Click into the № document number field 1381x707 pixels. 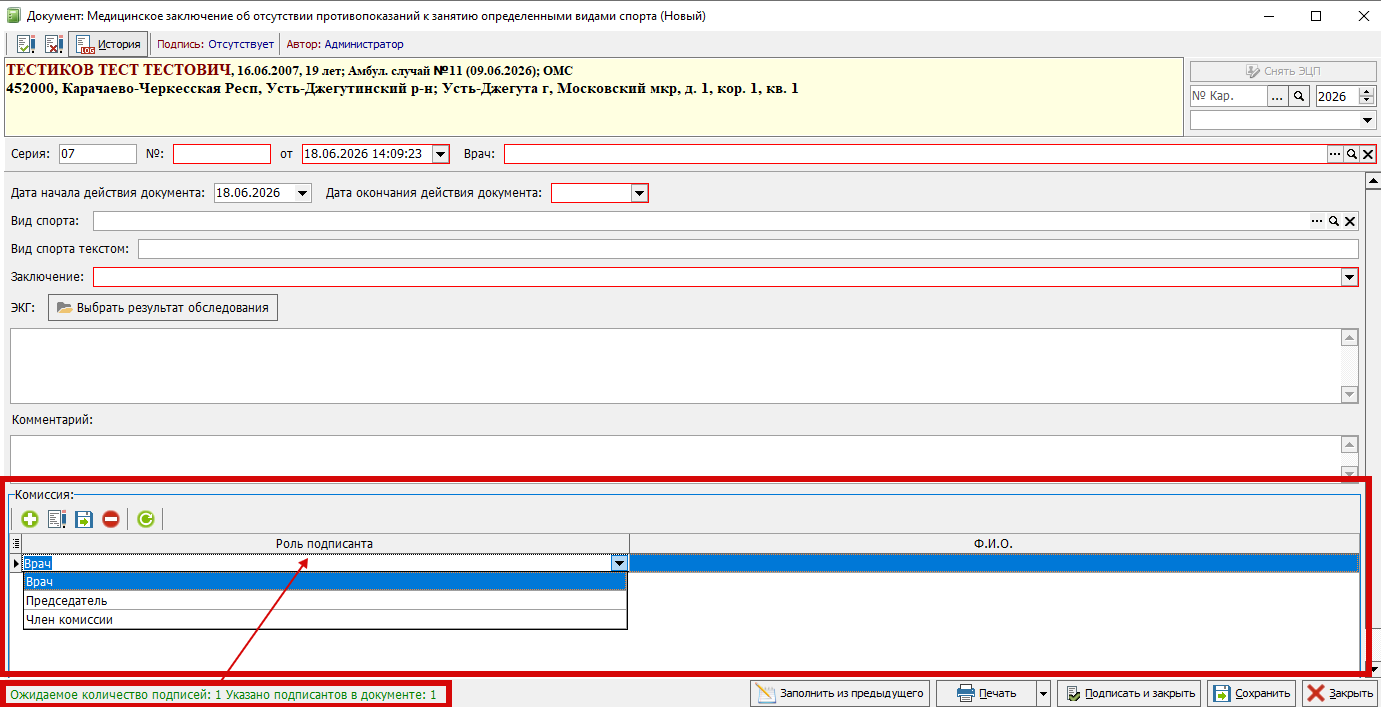222,154
